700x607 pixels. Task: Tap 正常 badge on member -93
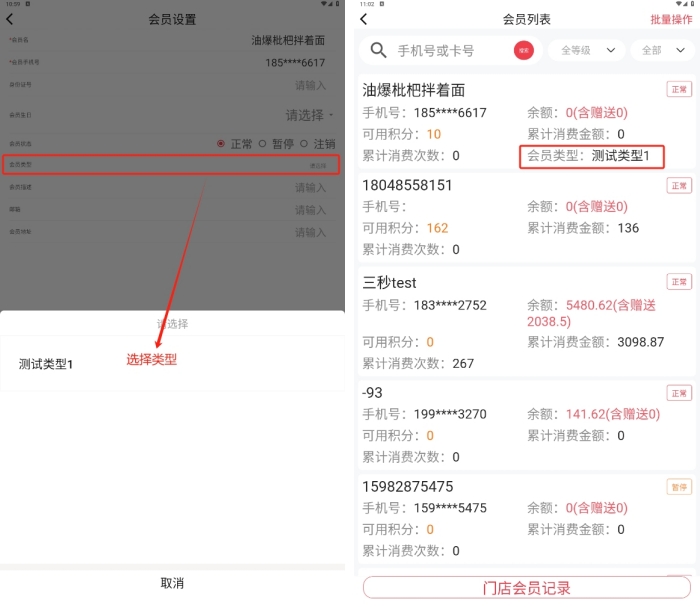click(x=680, y=393)
